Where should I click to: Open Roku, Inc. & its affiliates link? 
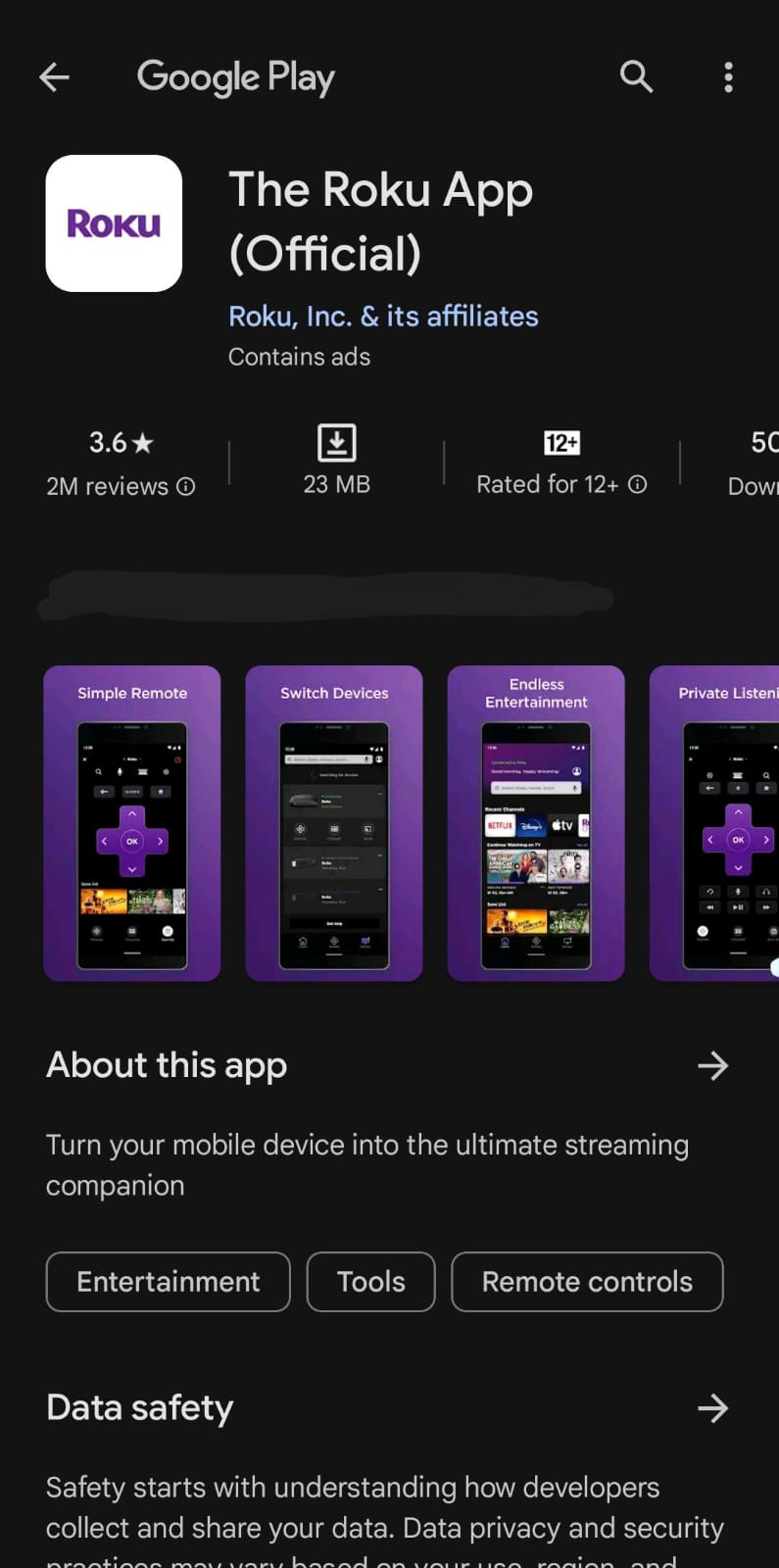pyautogui.click(x=383, y=316)
